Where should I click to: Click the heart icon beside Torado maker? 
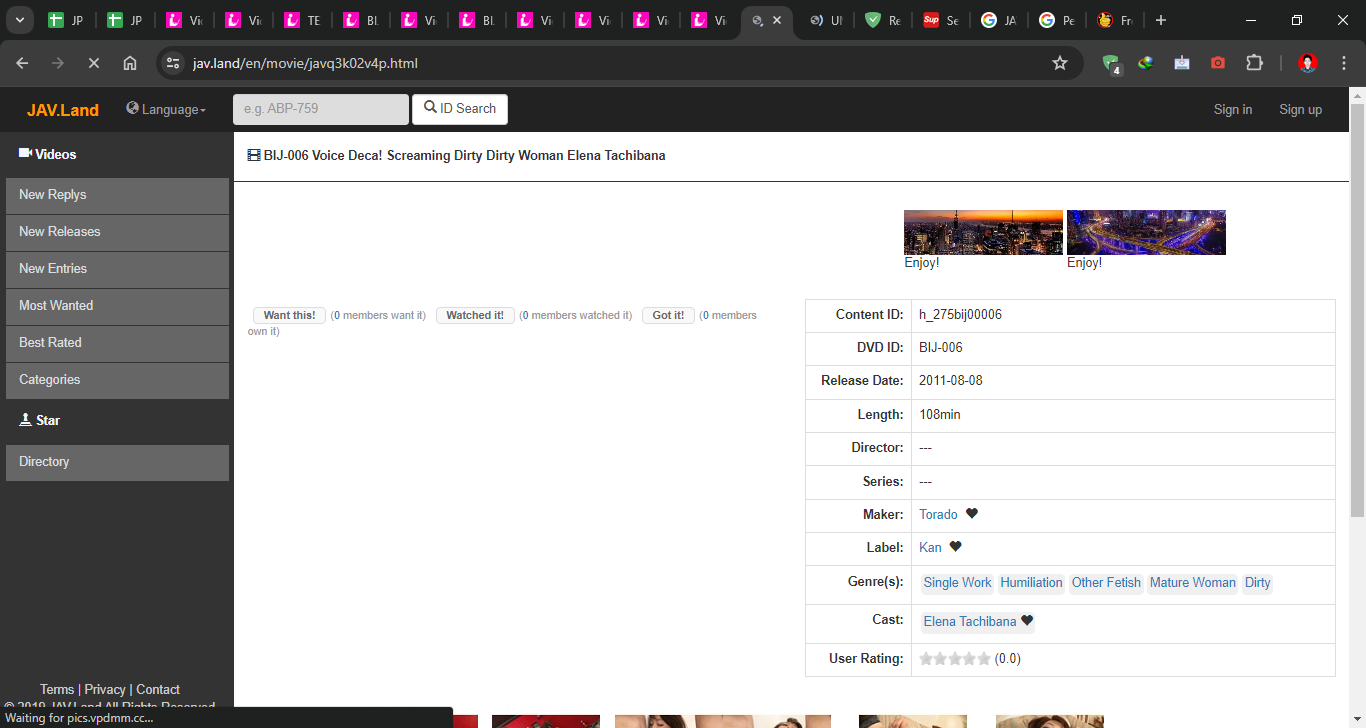971,514
